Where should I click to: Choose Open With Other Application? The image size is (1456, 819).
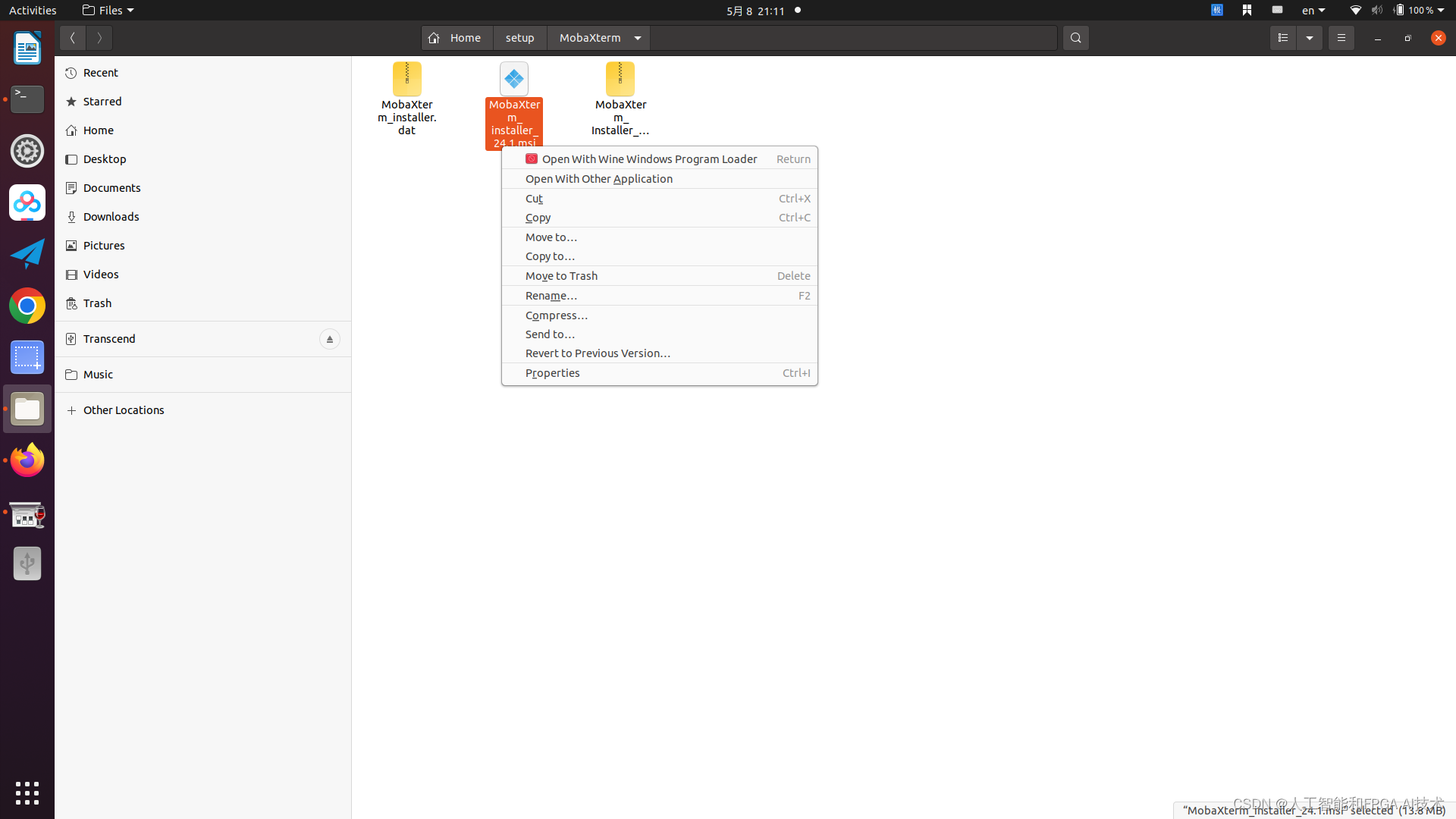pos(660,179)
